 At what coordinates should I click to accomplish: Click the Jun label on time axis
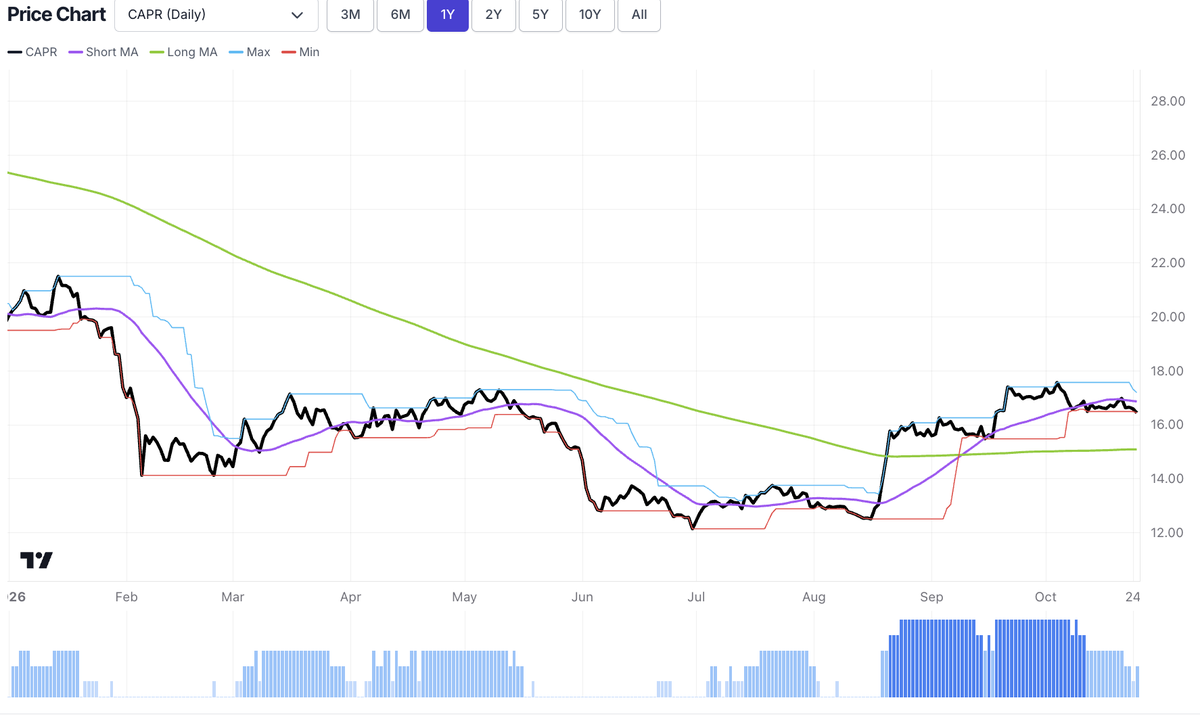click(x=582, y=597)
